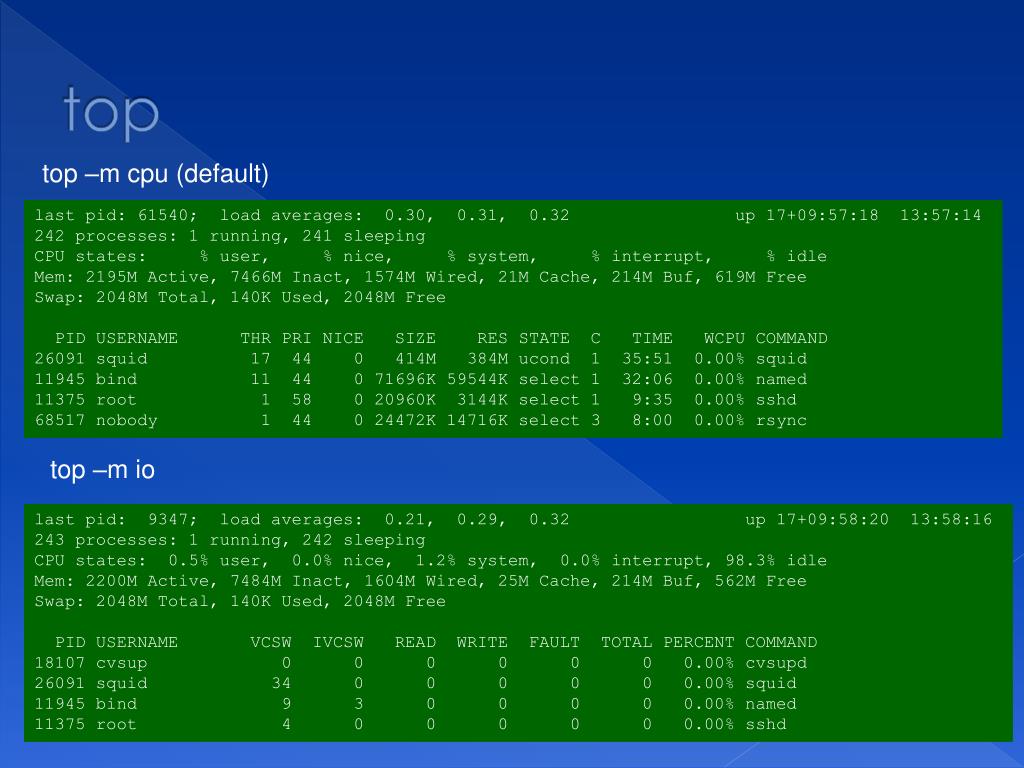Click "384M" resident size for squid
1024x768 pixels.
(x=488, y=359)
